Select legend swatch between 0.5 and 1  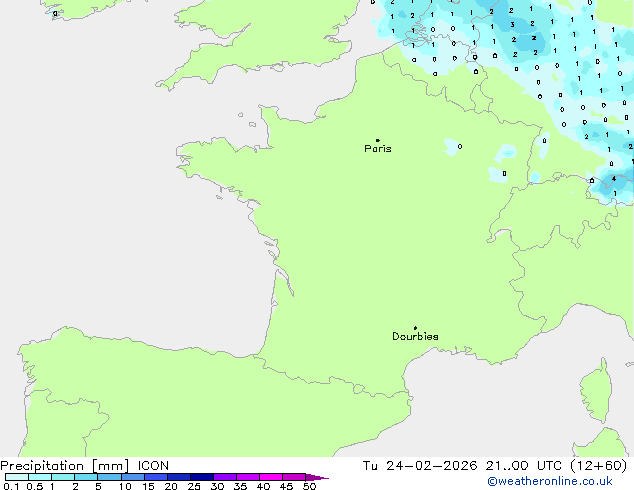[40, 477]
